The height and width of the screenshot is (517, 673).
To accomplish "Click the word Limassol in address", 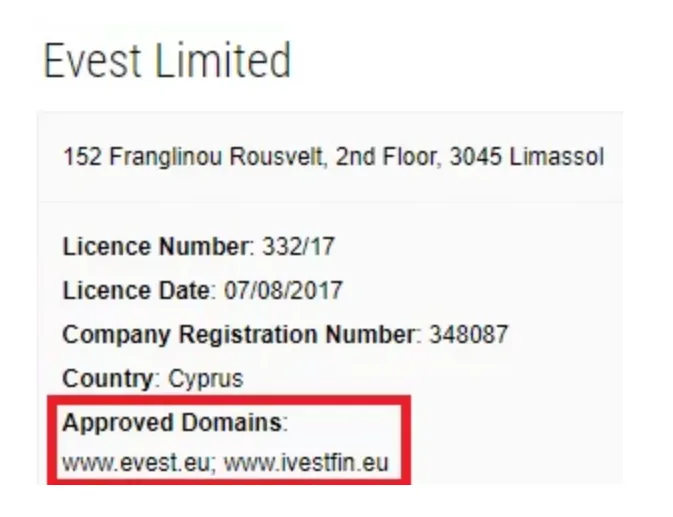I will 557,157.
